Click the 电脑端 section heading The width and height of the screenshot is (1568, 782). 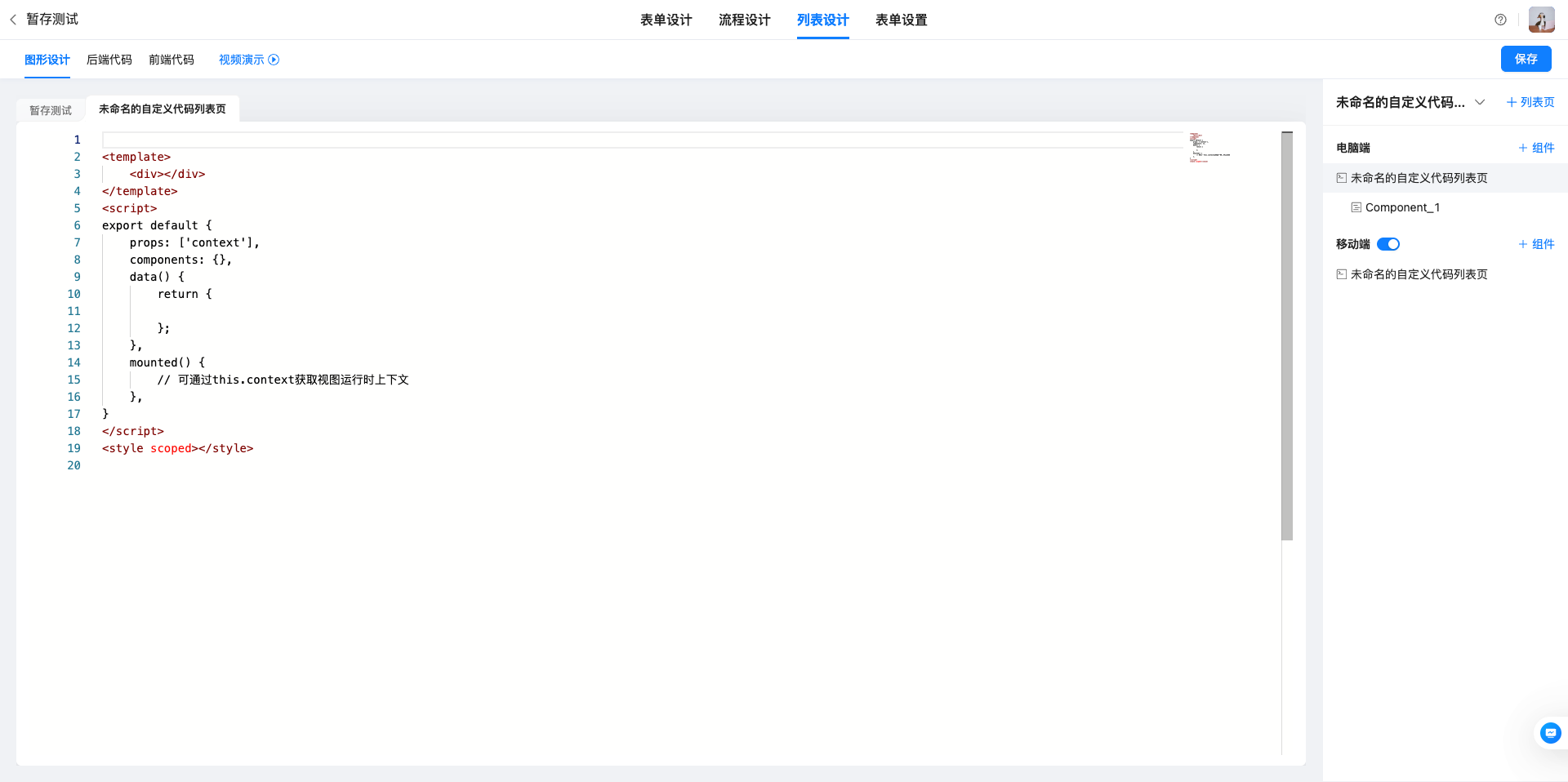[1353, 148]
